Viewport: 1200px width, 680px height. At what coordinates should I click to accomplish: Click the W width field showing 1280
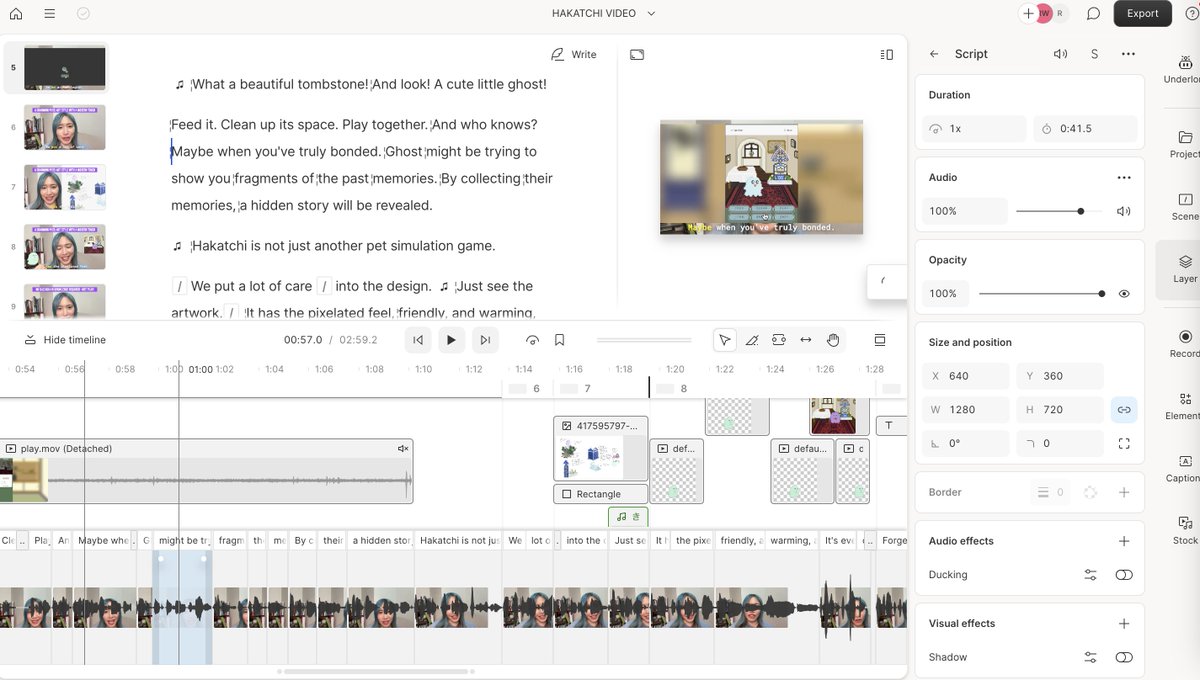click(966, 410)
